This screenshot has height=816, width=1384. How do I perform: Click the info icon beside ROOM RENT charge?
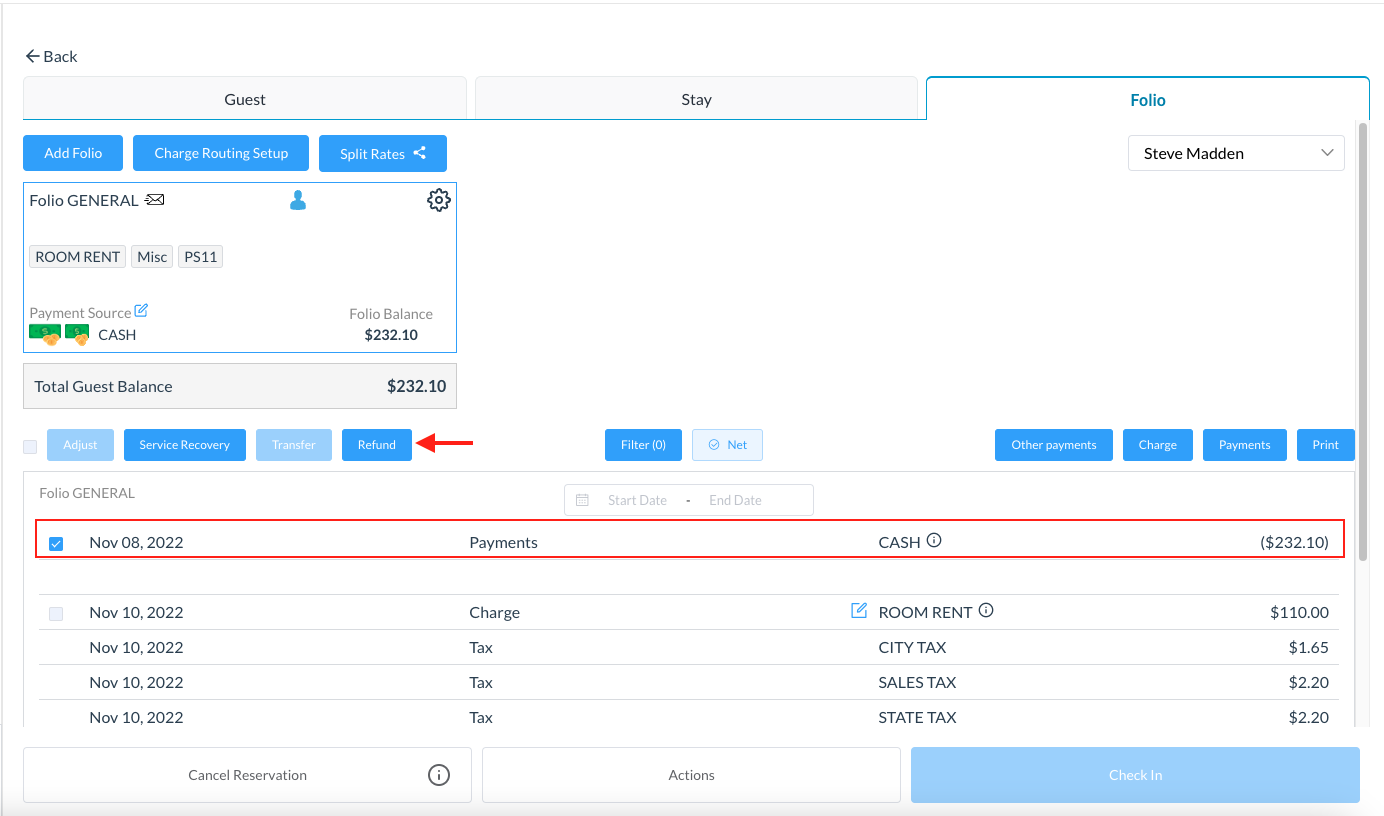[986, 611]
